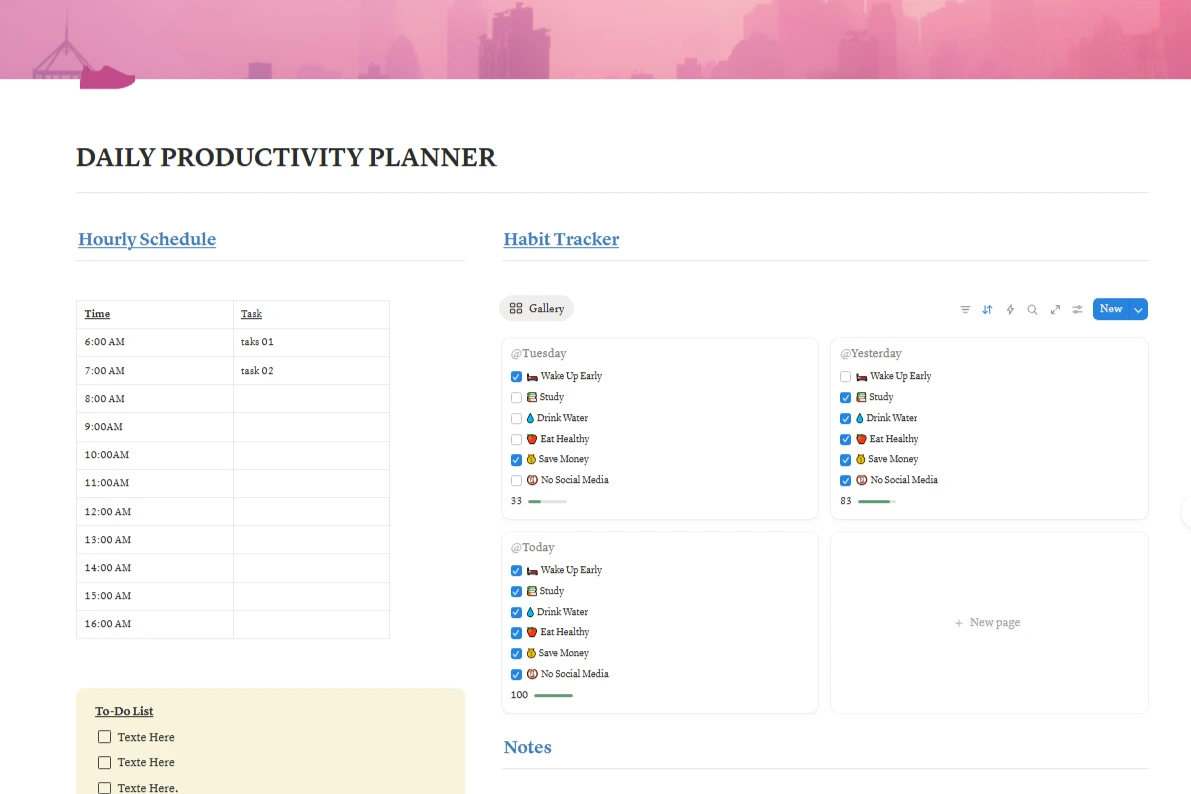Open the Habit Tracker heading link
The height and width of the screenshot is (794, 1191).
pos(561,239)
